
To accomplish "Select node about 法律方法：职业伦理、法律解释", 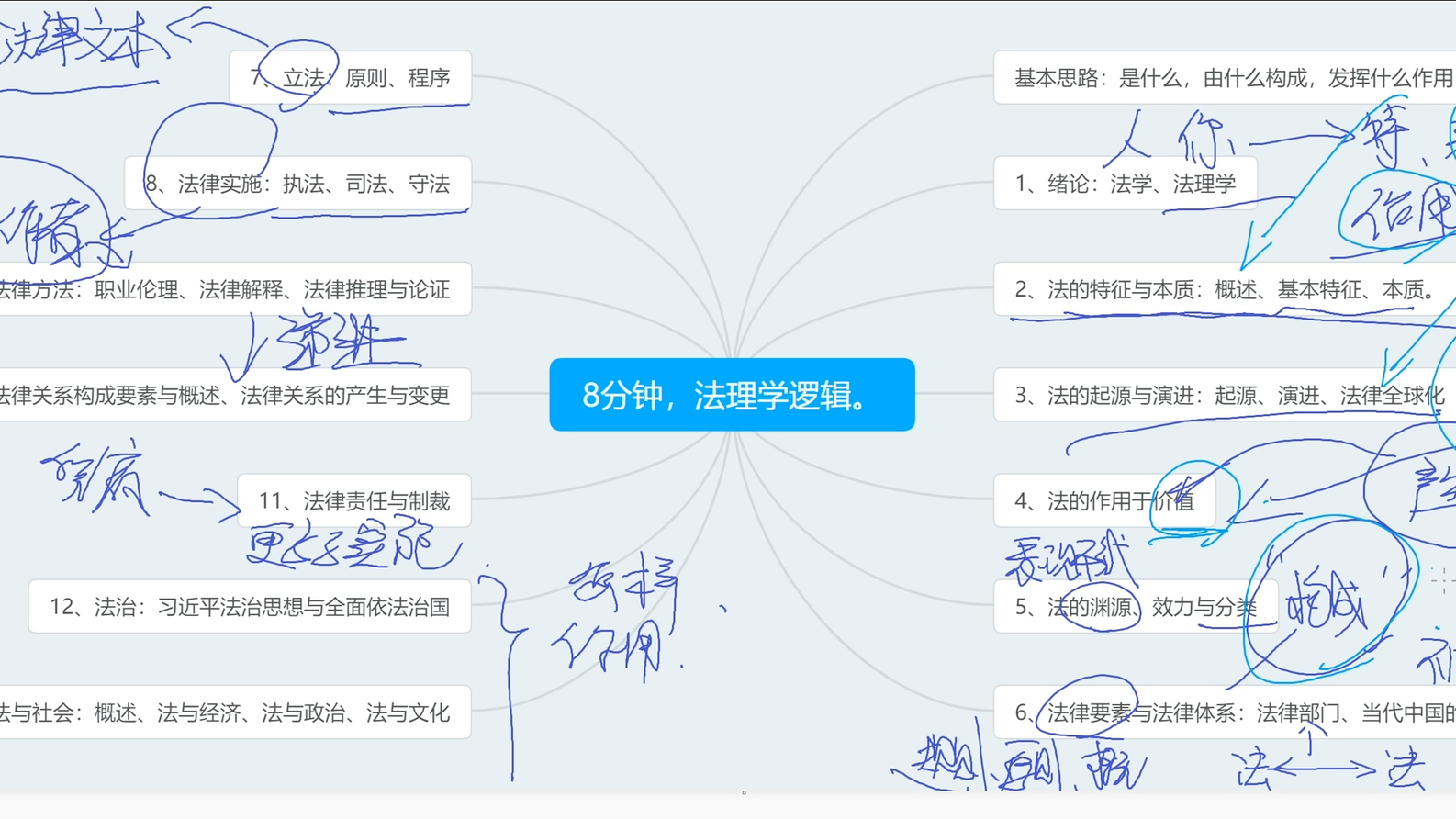I will click(x=235, y=289).
